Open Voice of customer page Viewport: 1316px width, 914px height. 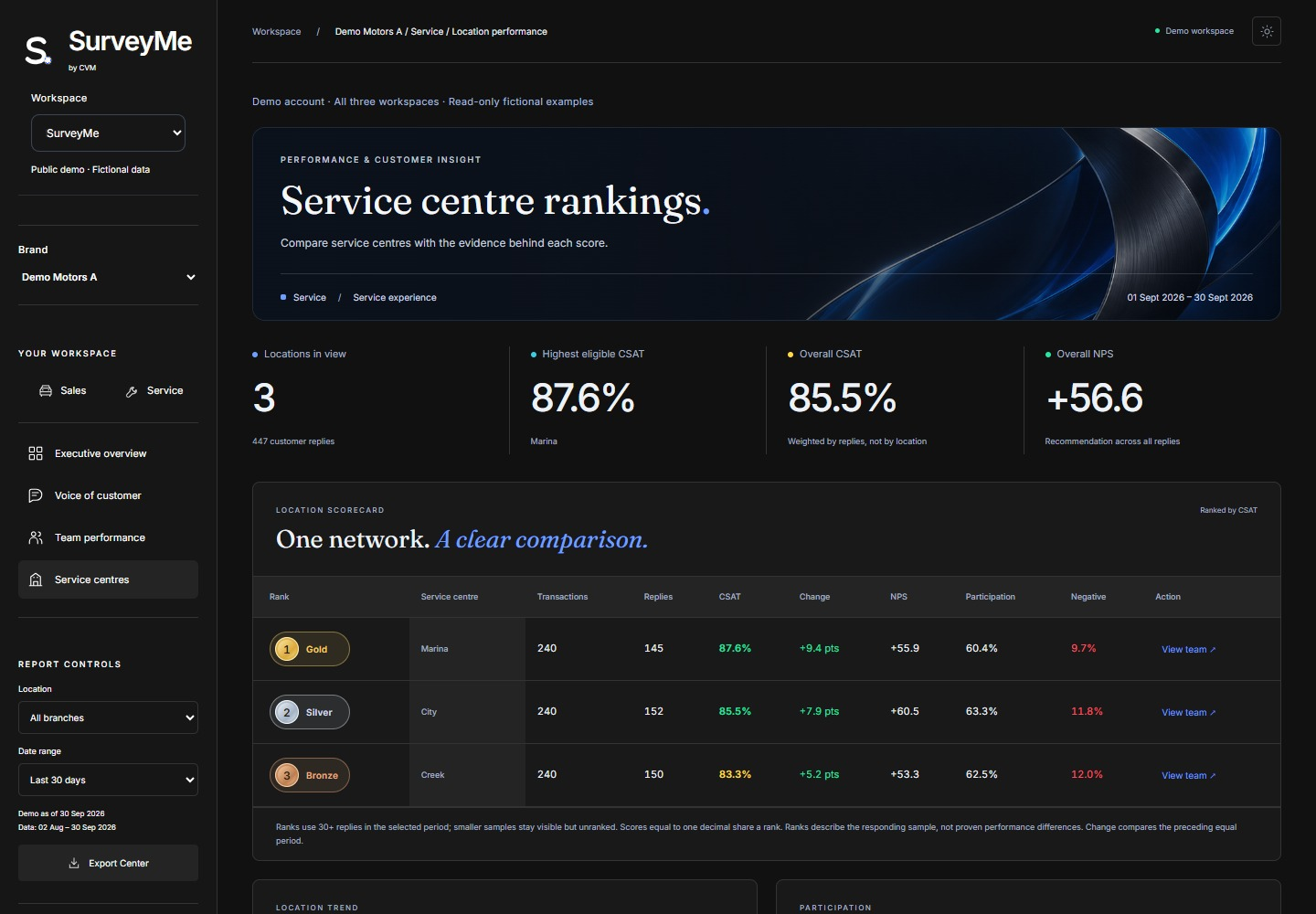point(108,495)
